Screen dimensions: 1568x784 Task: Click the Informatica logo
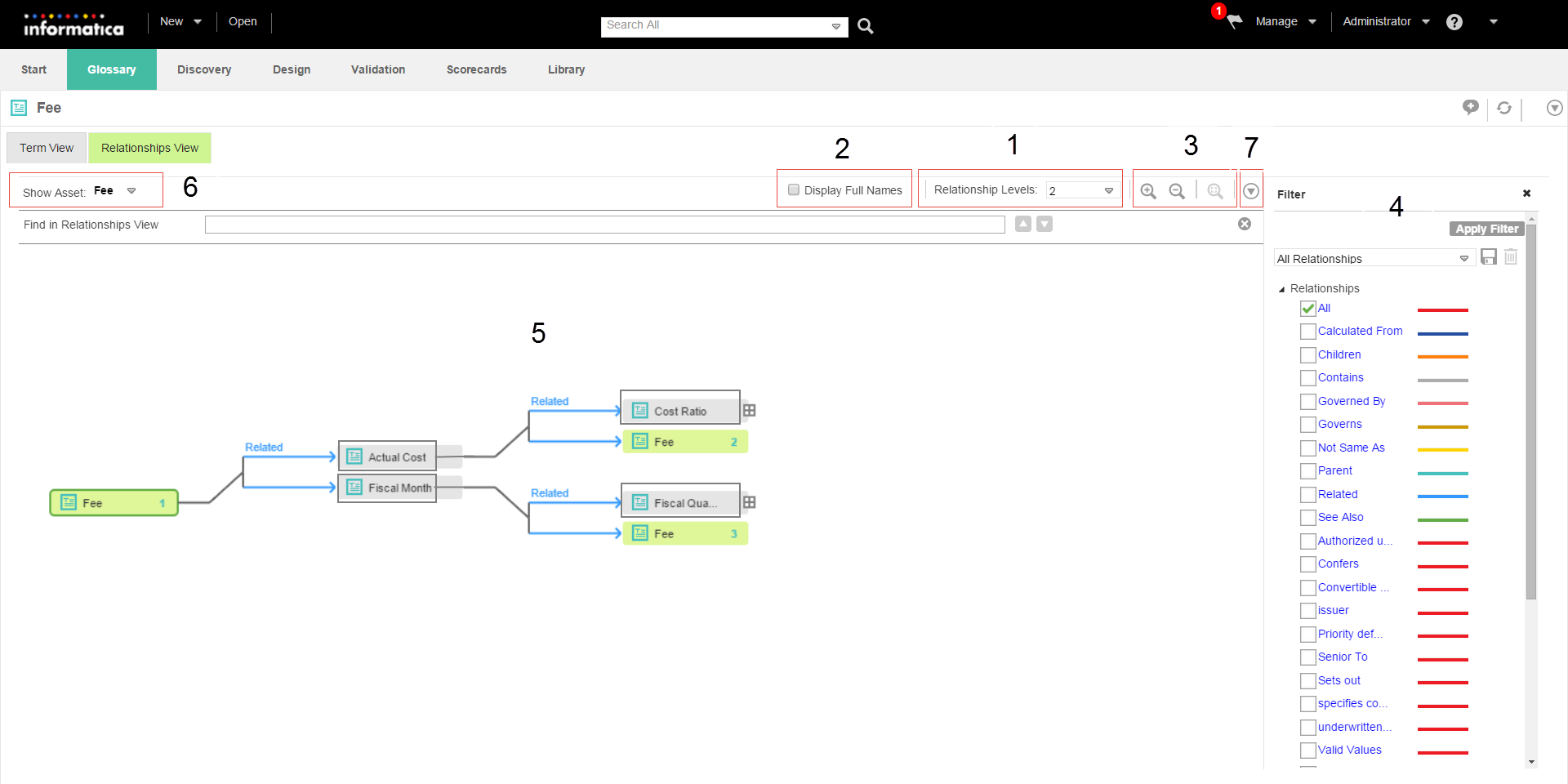[x=73, y=24]
